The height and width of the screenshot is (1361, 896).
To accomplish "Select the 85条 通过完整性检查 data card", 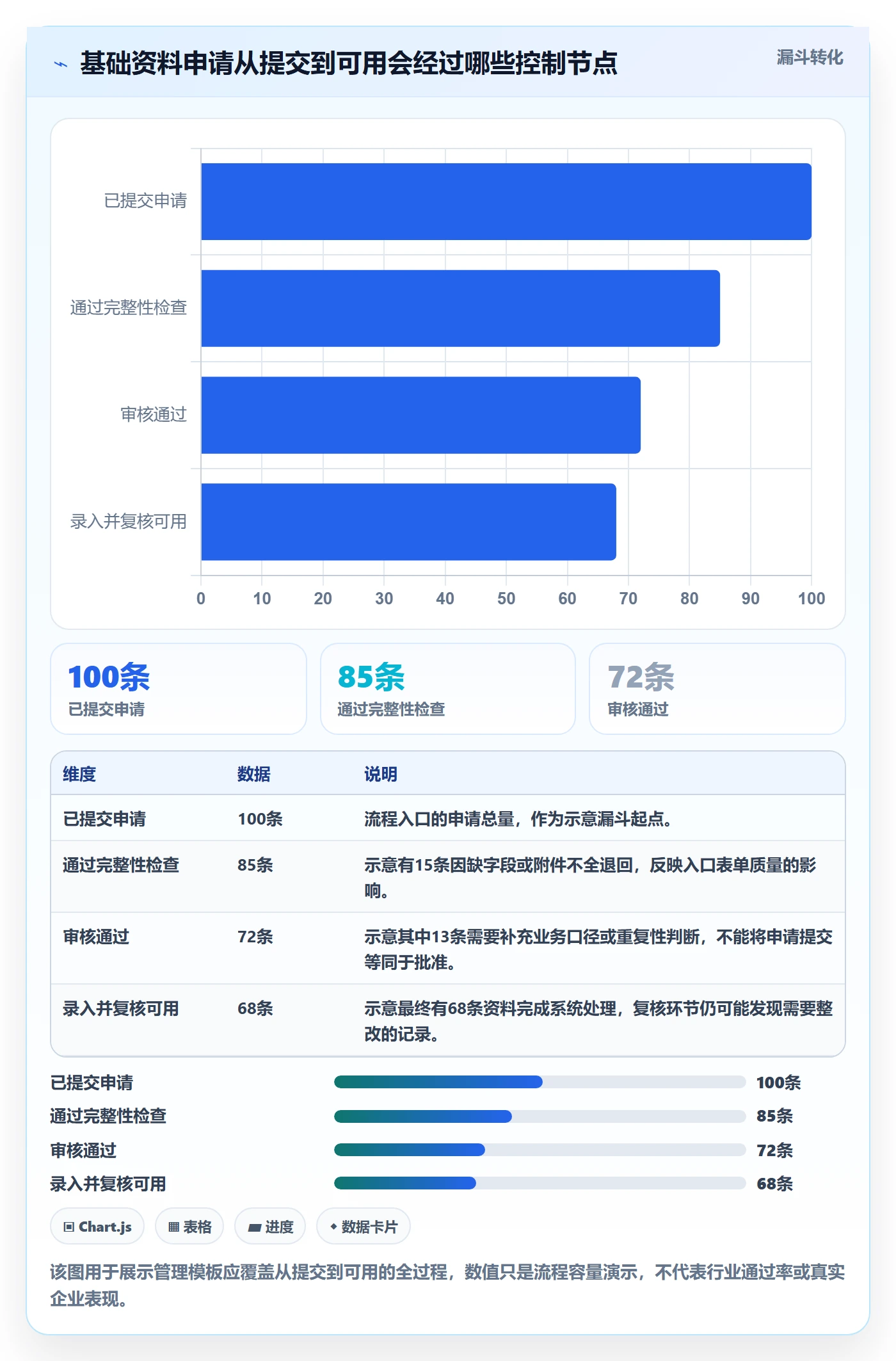I will pos(448,689).
